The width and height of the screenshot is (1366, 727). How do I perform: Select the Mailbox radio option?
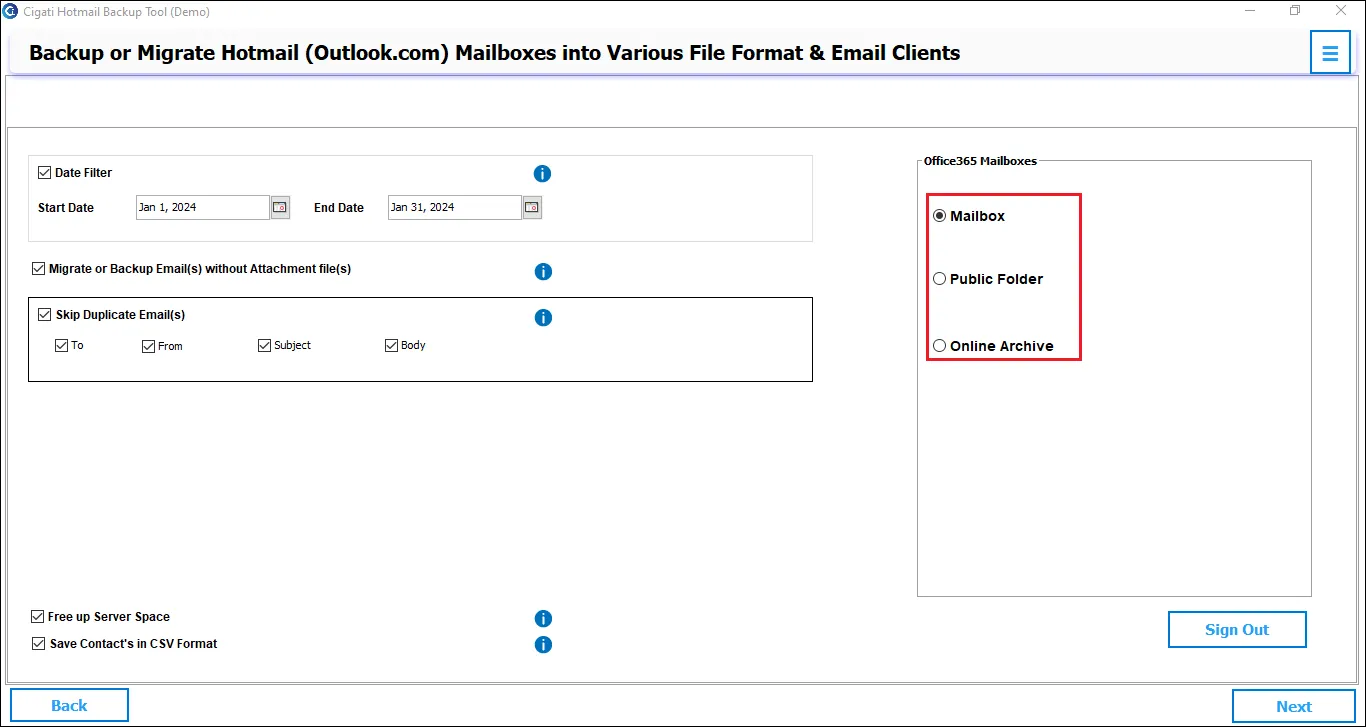point(939,216)
